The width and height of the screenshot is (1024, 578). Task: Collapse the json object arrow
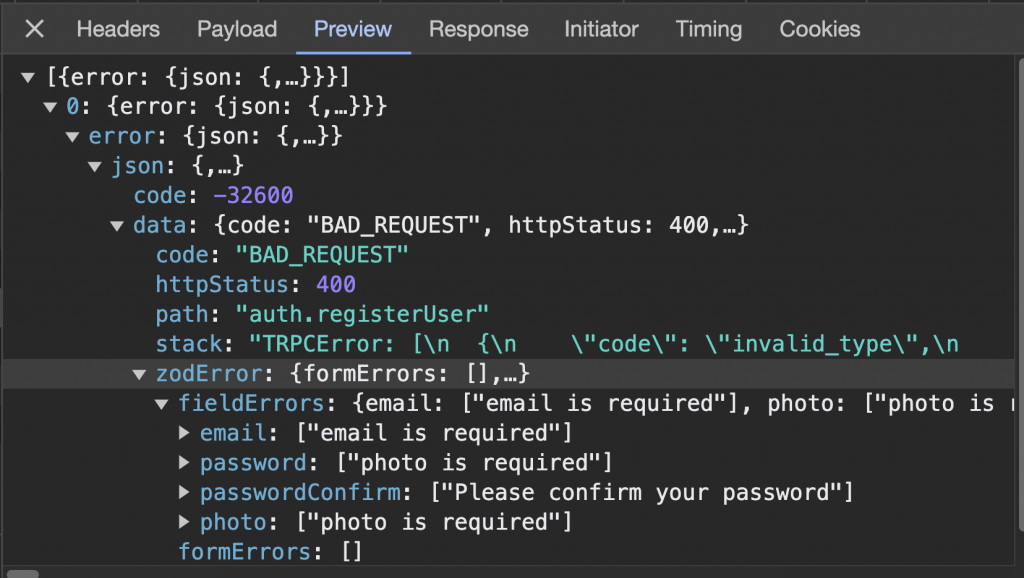pyautogui.click(x=95, y=165)
